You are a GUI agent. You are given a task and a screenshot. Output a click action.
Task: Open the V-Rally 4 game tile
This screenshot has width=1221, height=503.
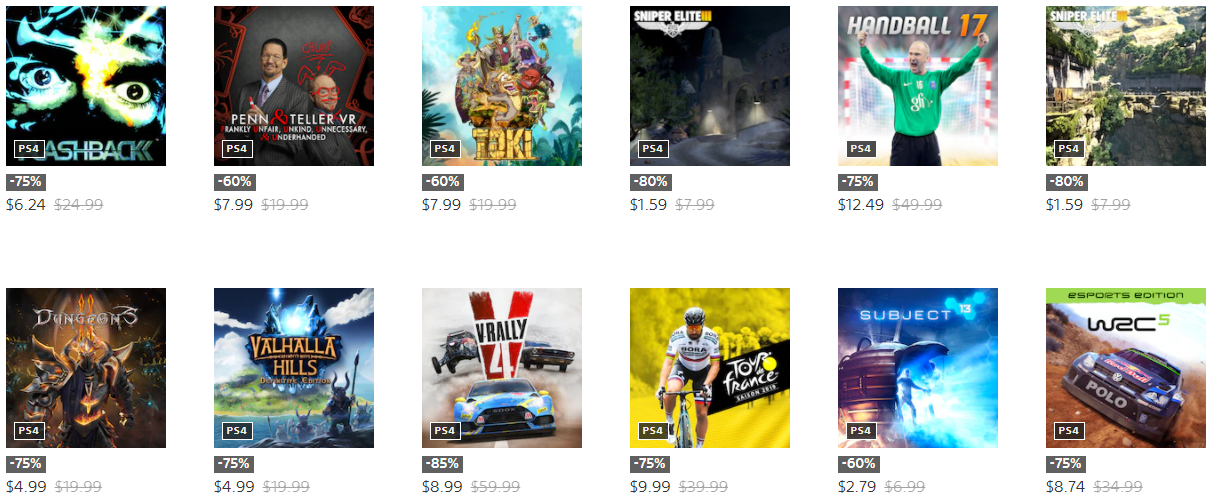pos(502,368)
